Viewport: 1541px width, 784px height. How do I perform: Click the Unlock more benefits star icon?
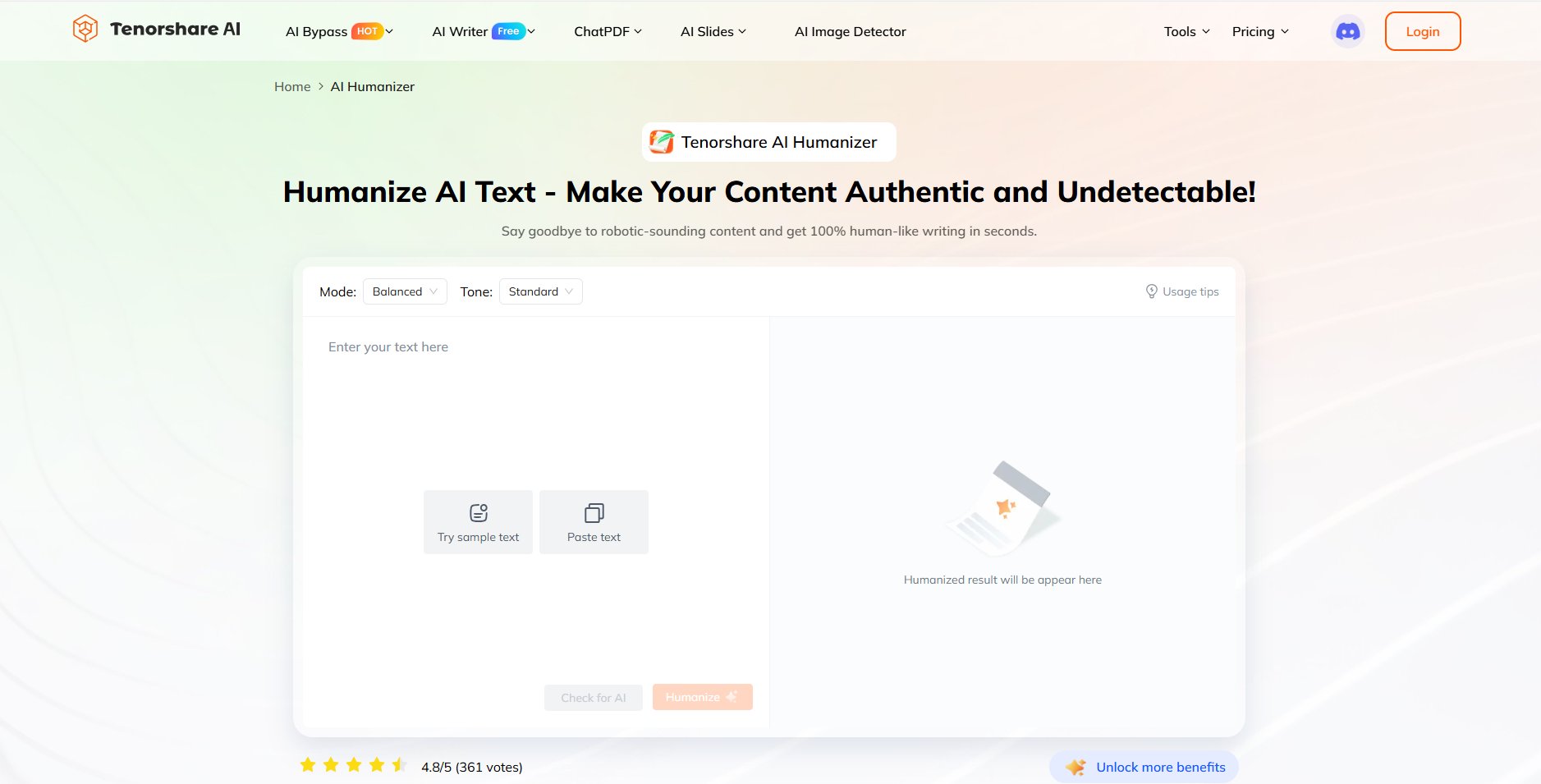[x=1075, y=768]
